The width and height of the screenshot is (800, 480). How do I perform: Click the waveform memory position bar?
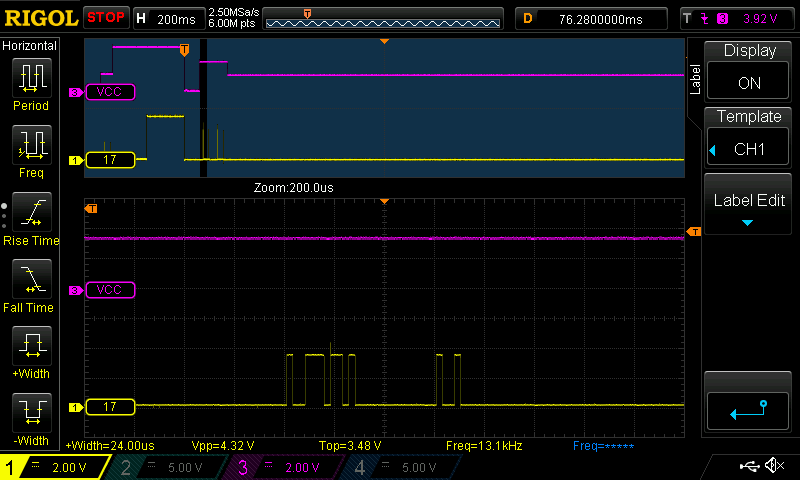click(384, 18)
